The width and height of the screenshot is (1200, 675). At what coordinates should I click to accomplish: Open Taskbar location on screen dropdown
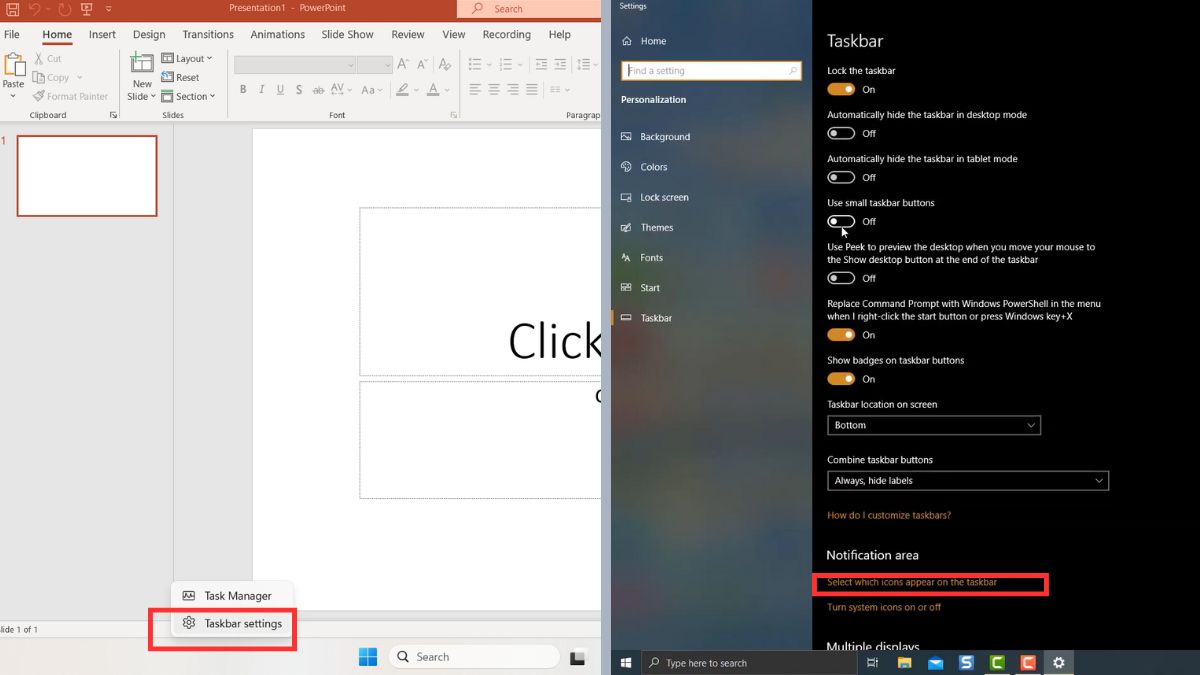pyautogui.click(x=934, y=425)
